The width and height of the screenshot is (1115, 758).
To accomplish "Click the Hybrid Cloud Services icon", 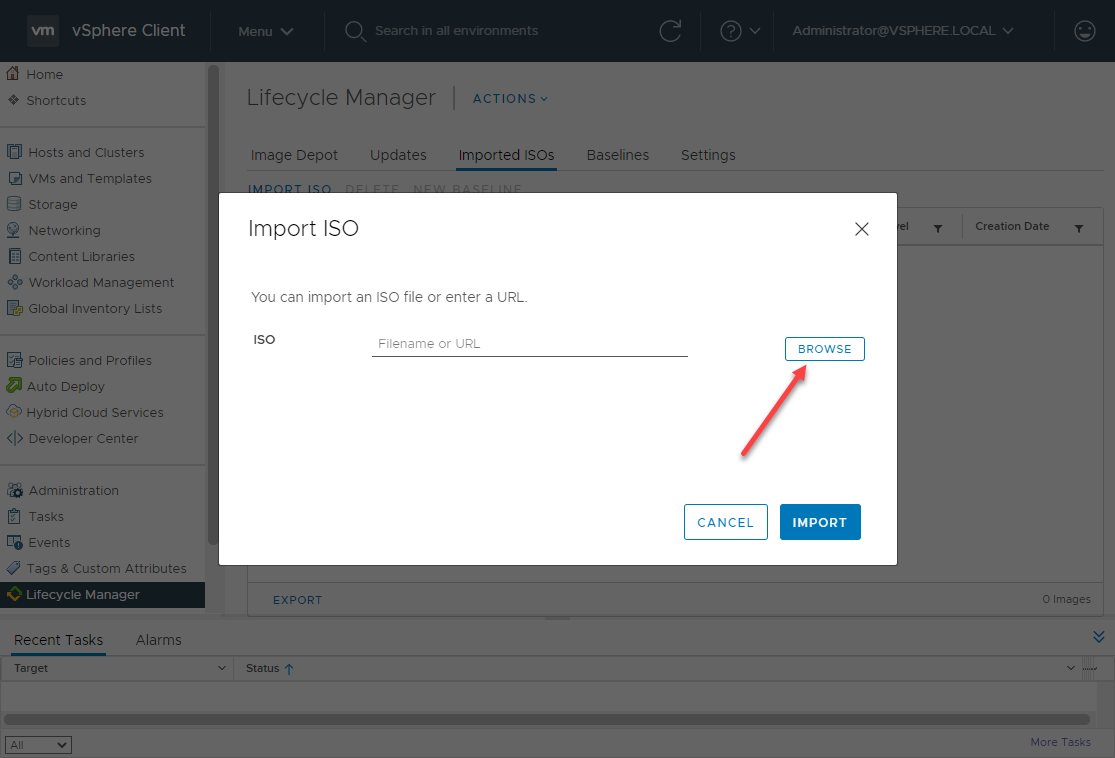I will (14, 412).
